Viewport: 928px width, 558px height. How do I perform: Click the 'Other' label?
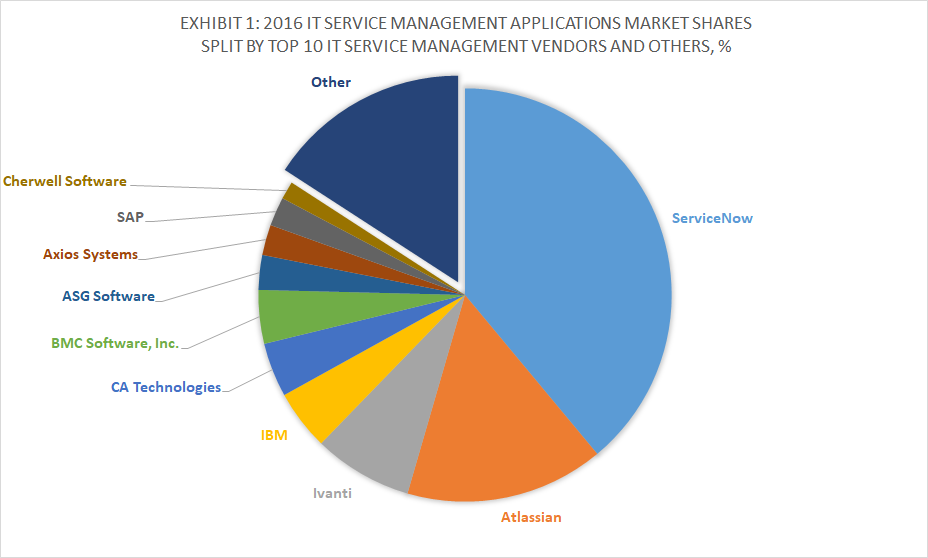331,82
